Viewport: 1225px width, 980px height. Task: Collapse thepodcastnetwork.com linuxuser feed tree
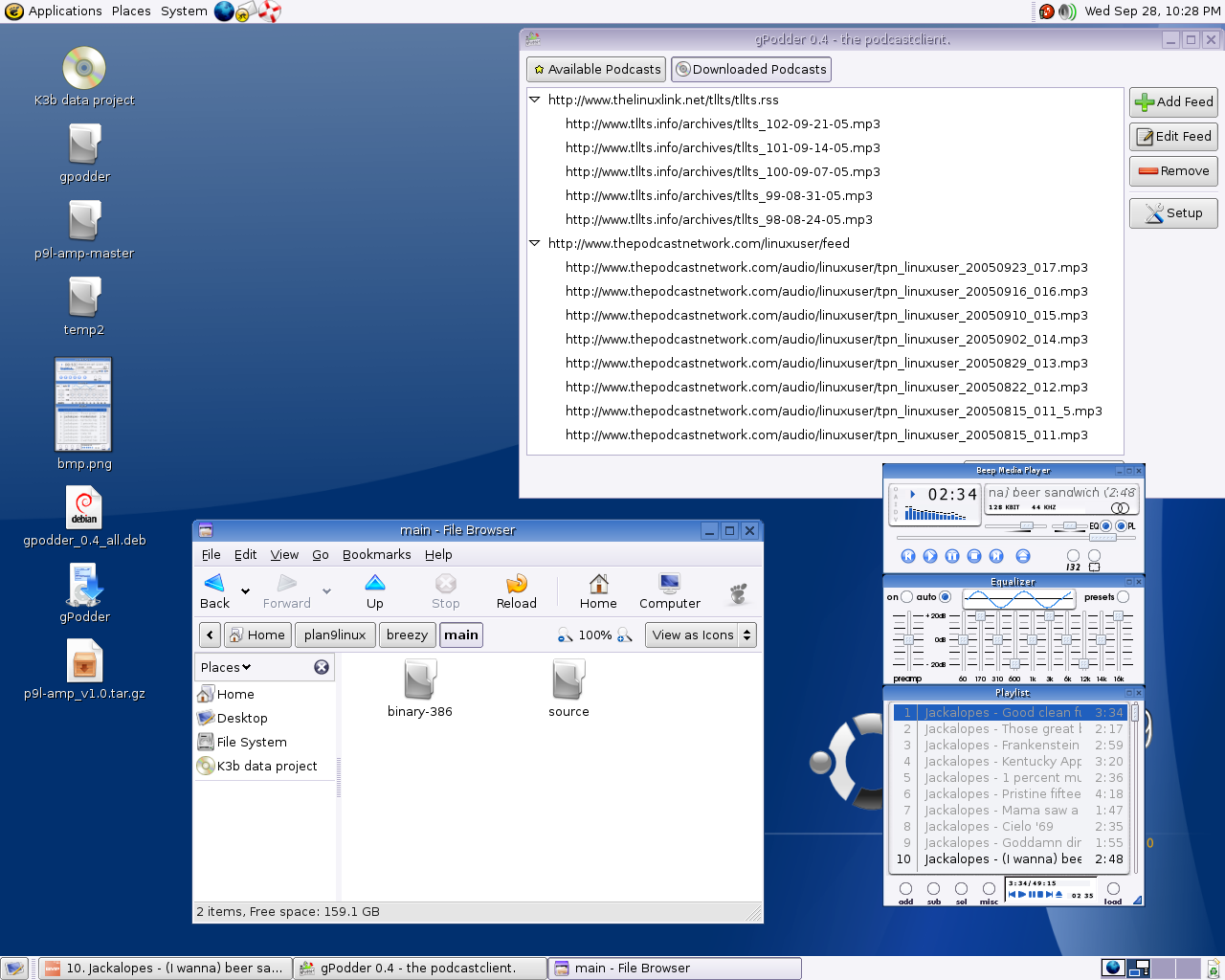pos(534,243)
